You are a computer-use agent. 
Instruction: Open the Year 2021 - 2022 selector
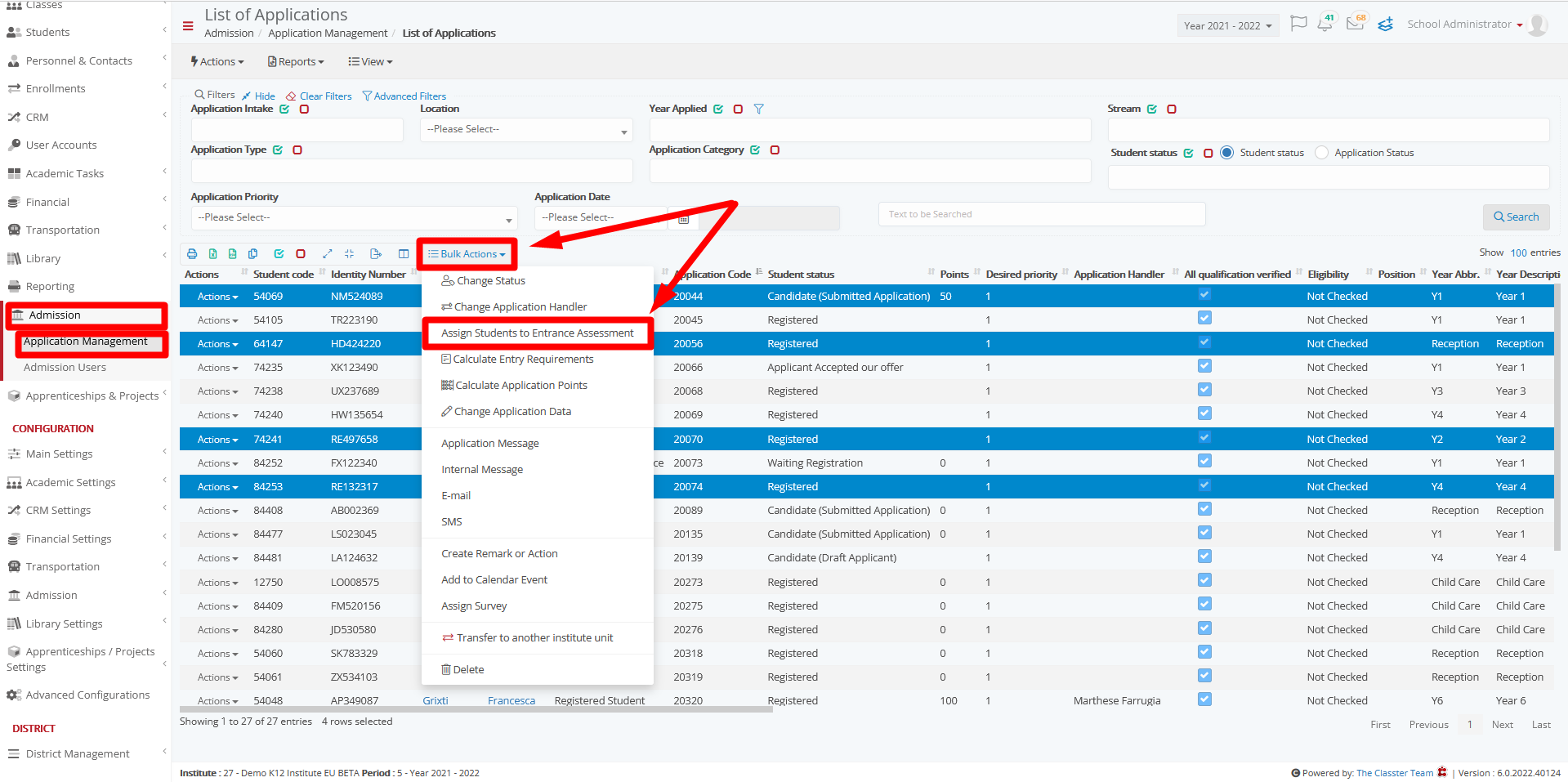click(x=1227, y=26)
